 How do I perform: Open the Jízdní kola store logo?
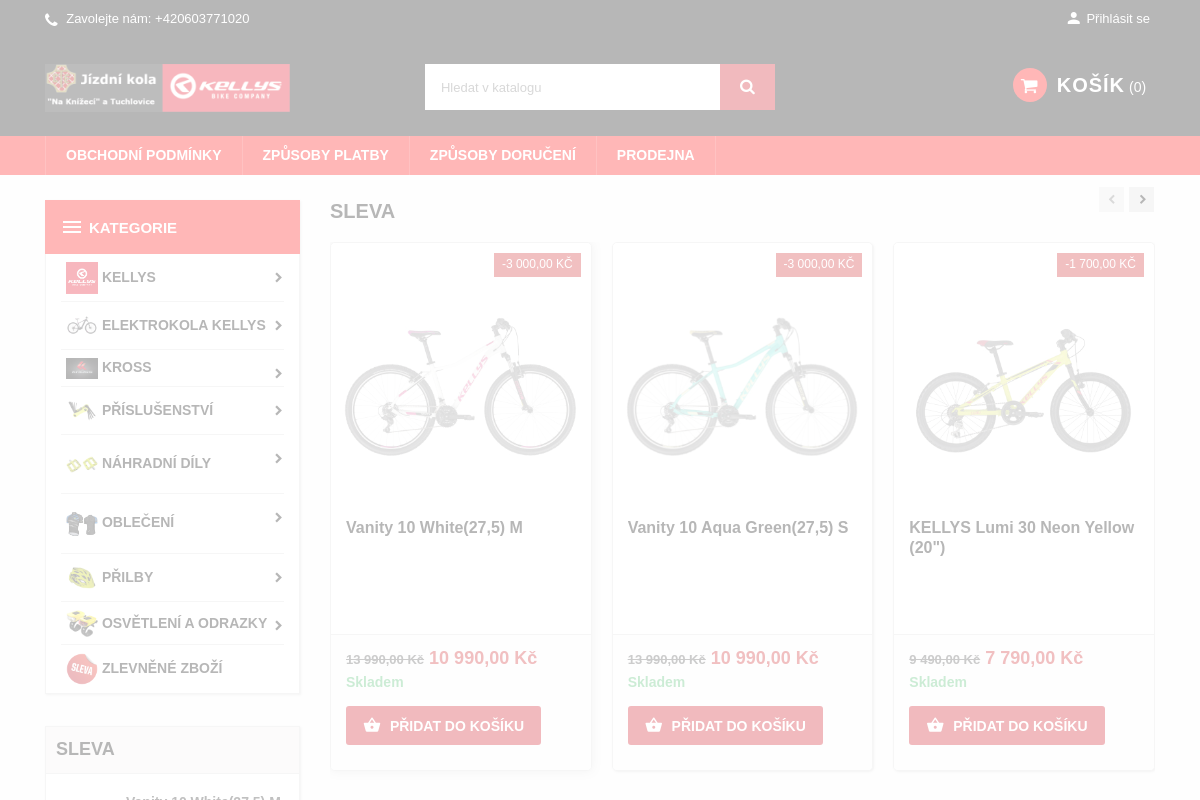(x=103, y=87)
